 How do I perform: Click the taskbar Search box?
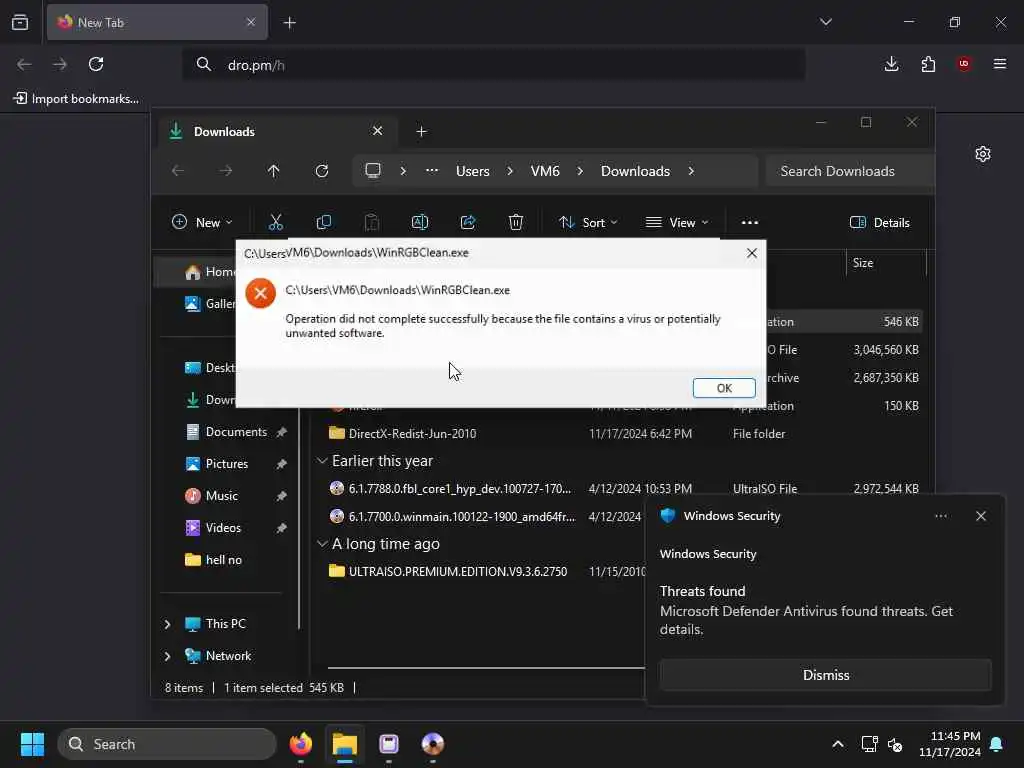coord(167,744)
